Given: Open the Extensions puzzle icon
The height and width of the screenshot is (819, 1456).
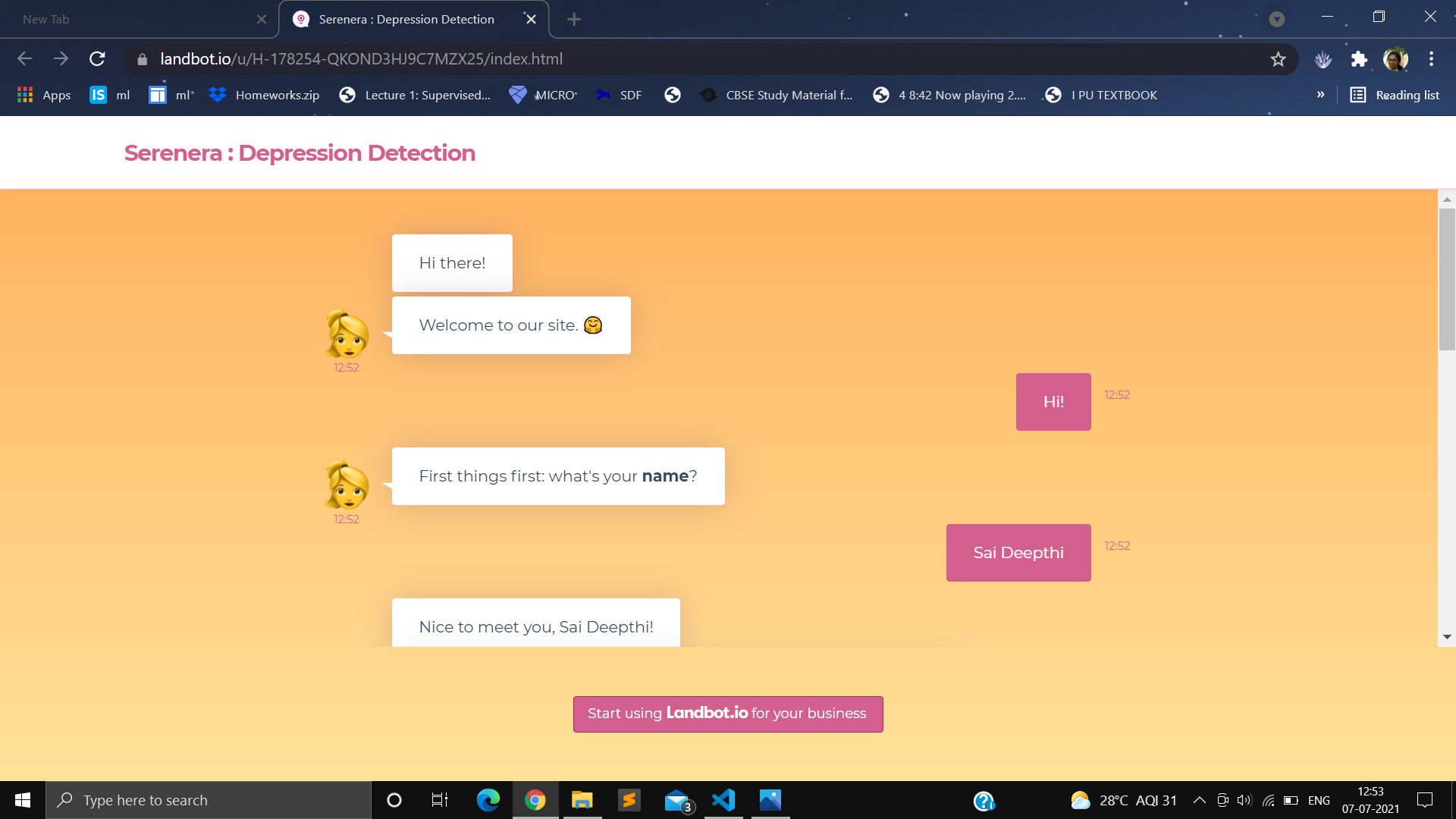Looking at the screenshot, I should click(x=1359, y=59).
